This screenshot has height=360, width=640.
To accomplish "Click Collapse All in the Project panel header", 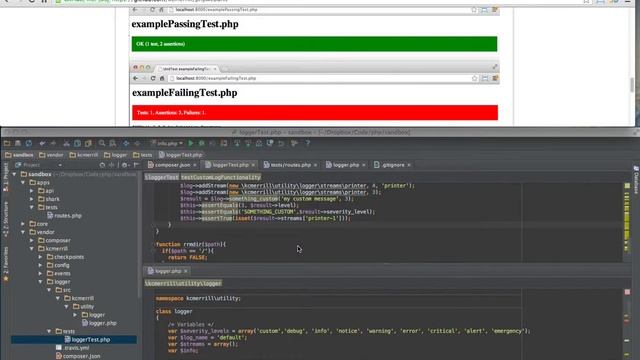I will tap(111, 165).
